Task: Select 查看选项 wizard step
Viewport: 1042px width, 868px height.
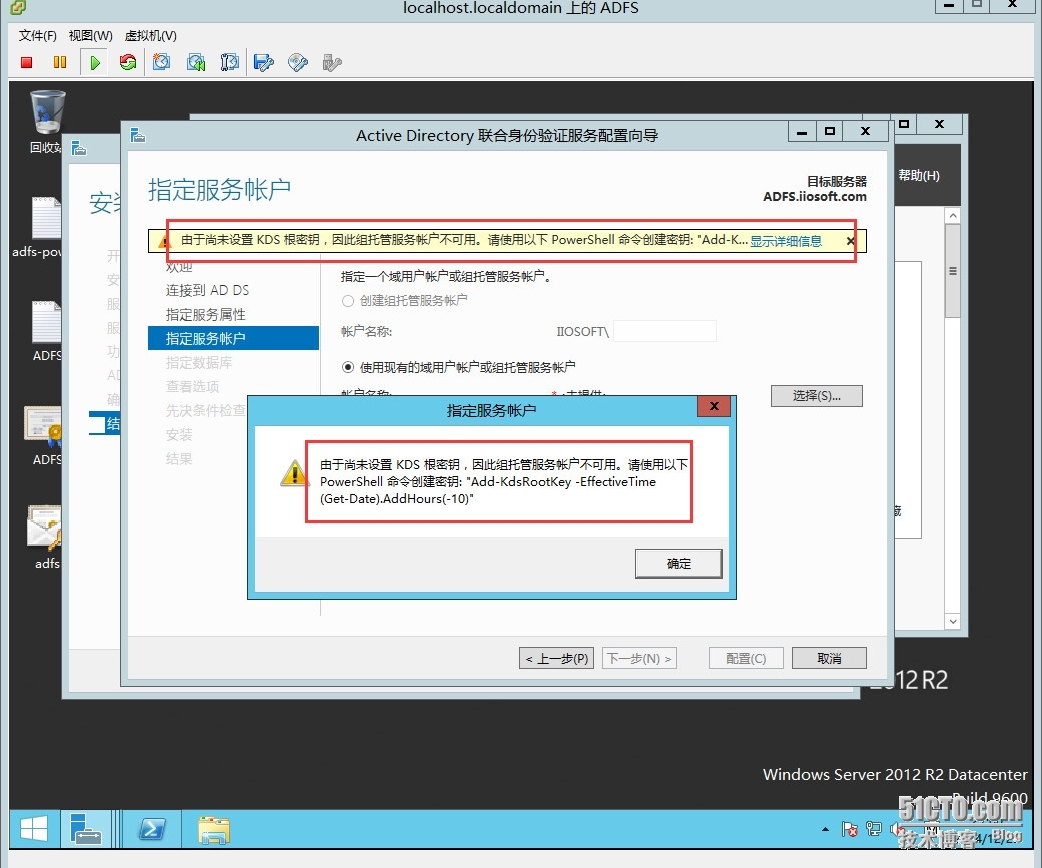Action: [192, 387]
